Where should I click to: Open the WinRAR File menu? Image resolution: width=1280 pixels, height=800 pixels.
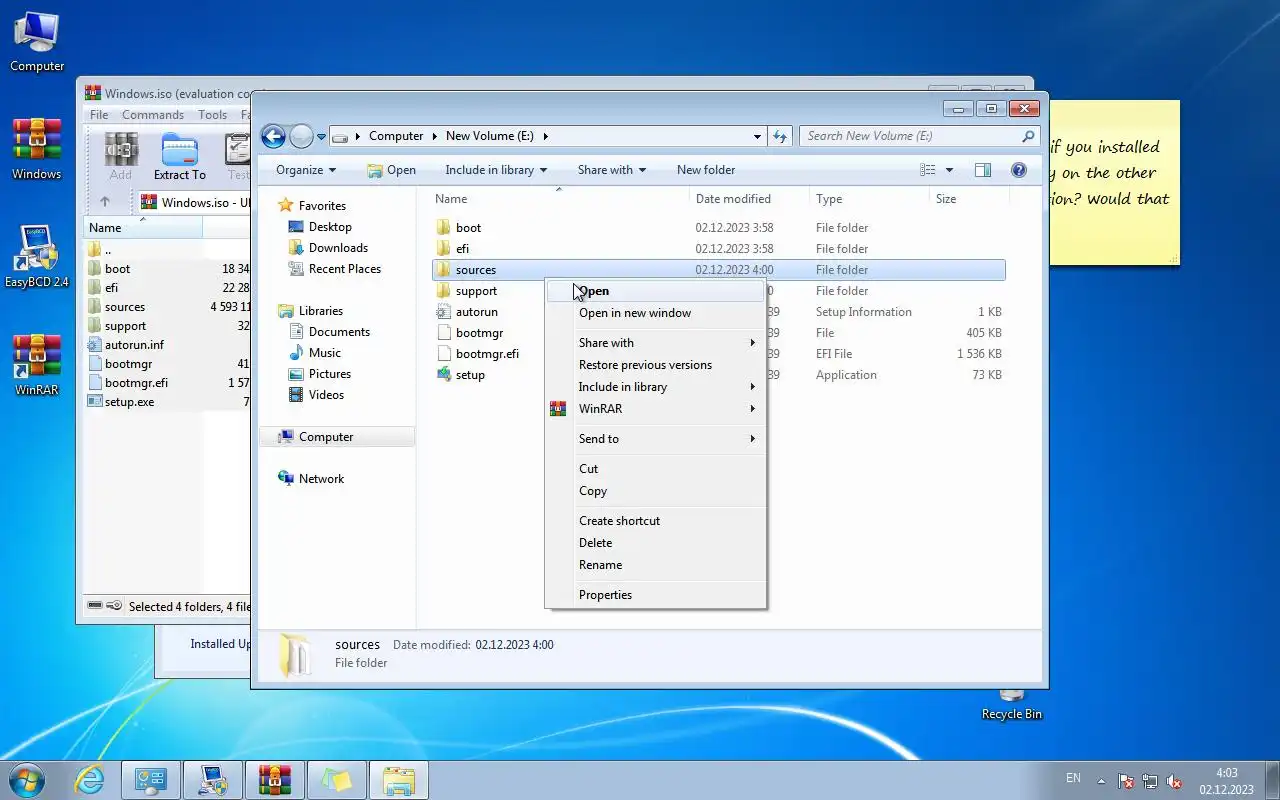pyautogui.click(x=99, y=115)
